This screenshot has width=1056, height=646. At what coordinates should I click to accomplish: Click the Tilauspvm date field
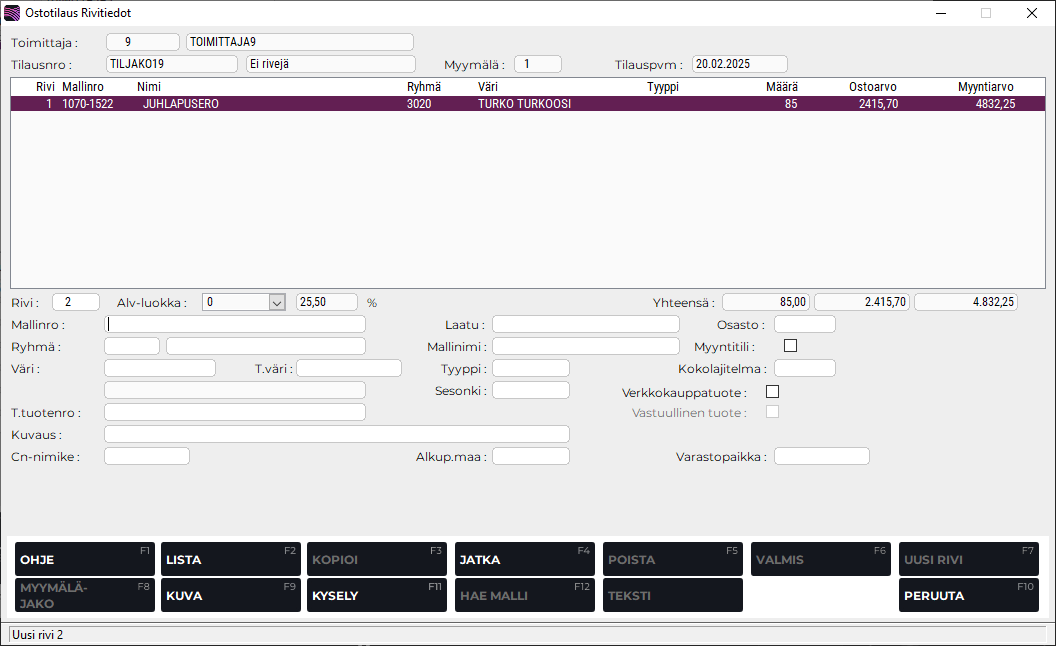pos(739,64)
